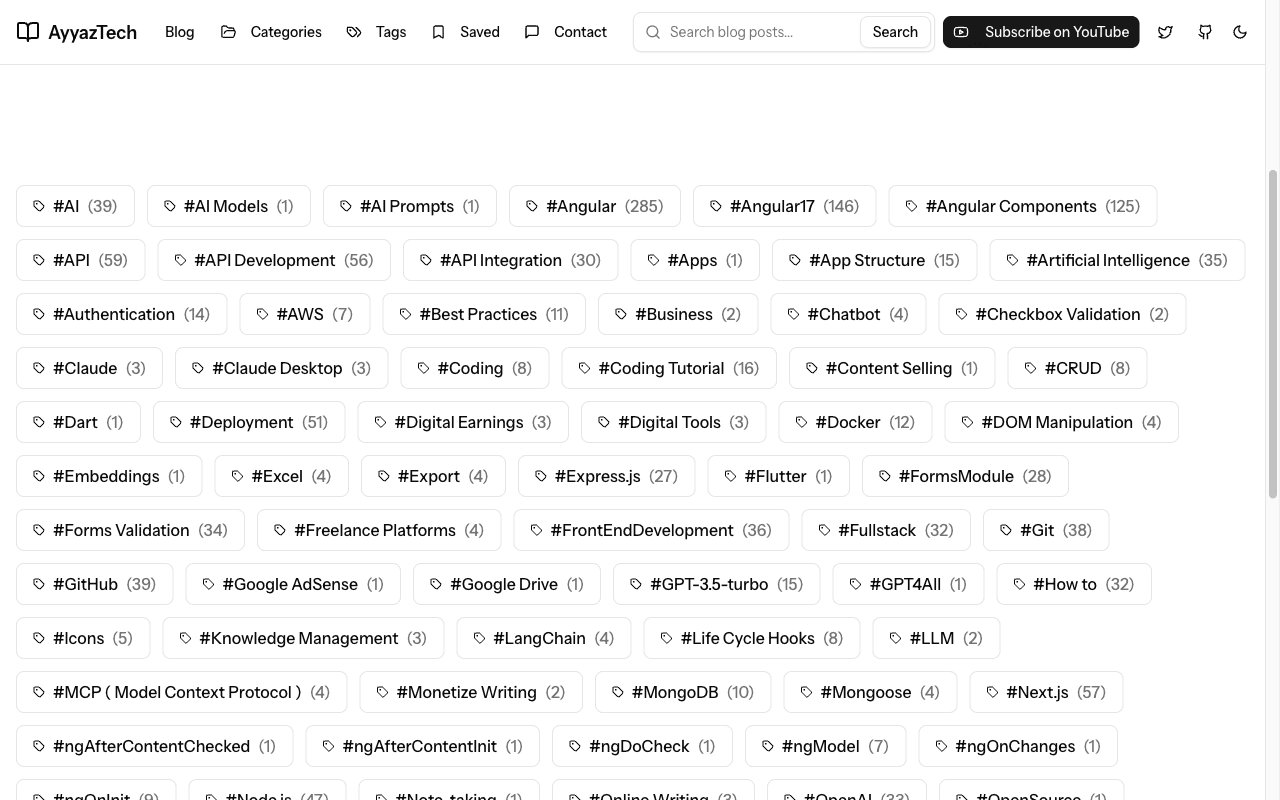Click the magnifier icon in search box
The image size is (1280, 800).
pos(653,32)
